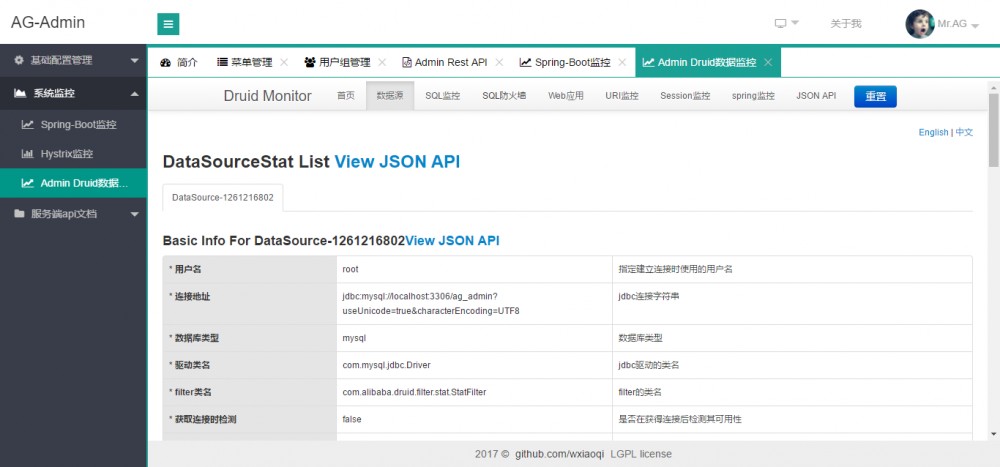The image size is (1000, 467).
Task: Click Admin Druid数据 sidebar chart icon
Action: coord(27,183)
